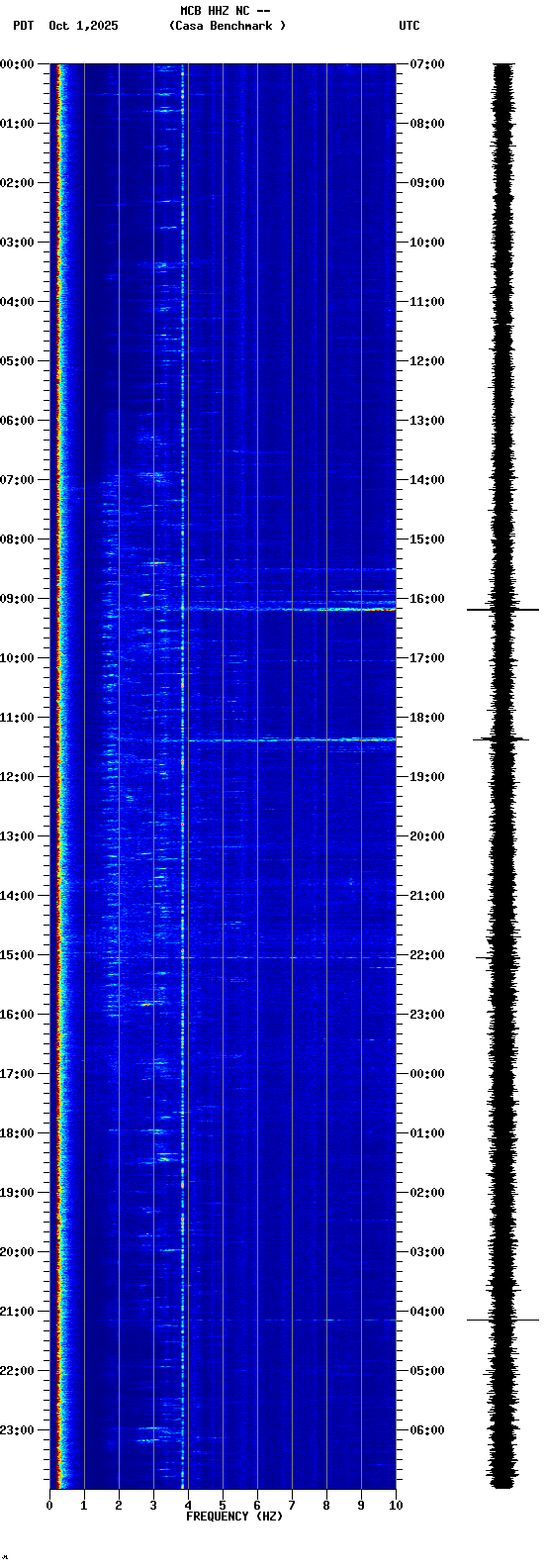546x1568 pixels.
Task: Click the 19:00 PDT time label
Action: click(x=17, y=1193)
